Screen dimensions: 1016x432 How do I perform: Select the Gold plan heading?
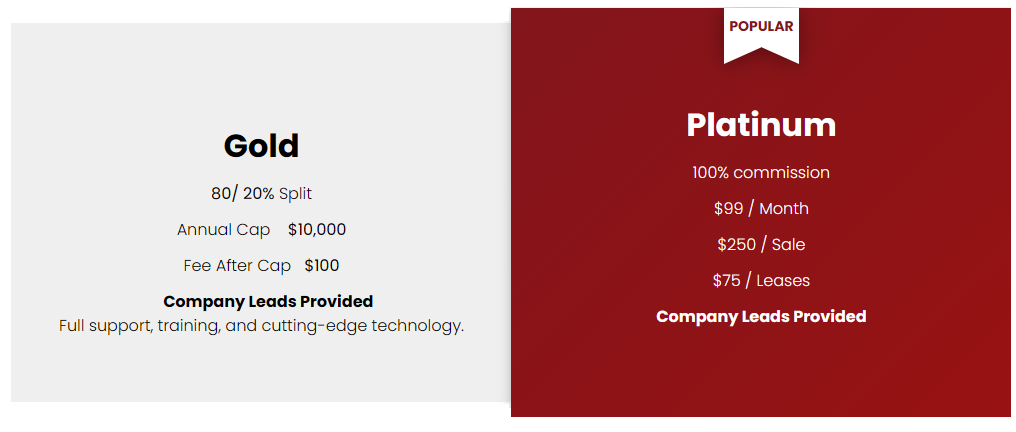261,146
